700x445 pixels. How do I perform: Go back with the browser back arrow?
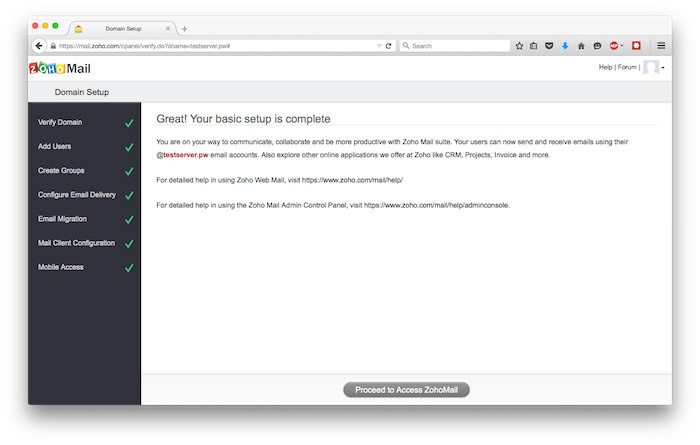(39, 46)
